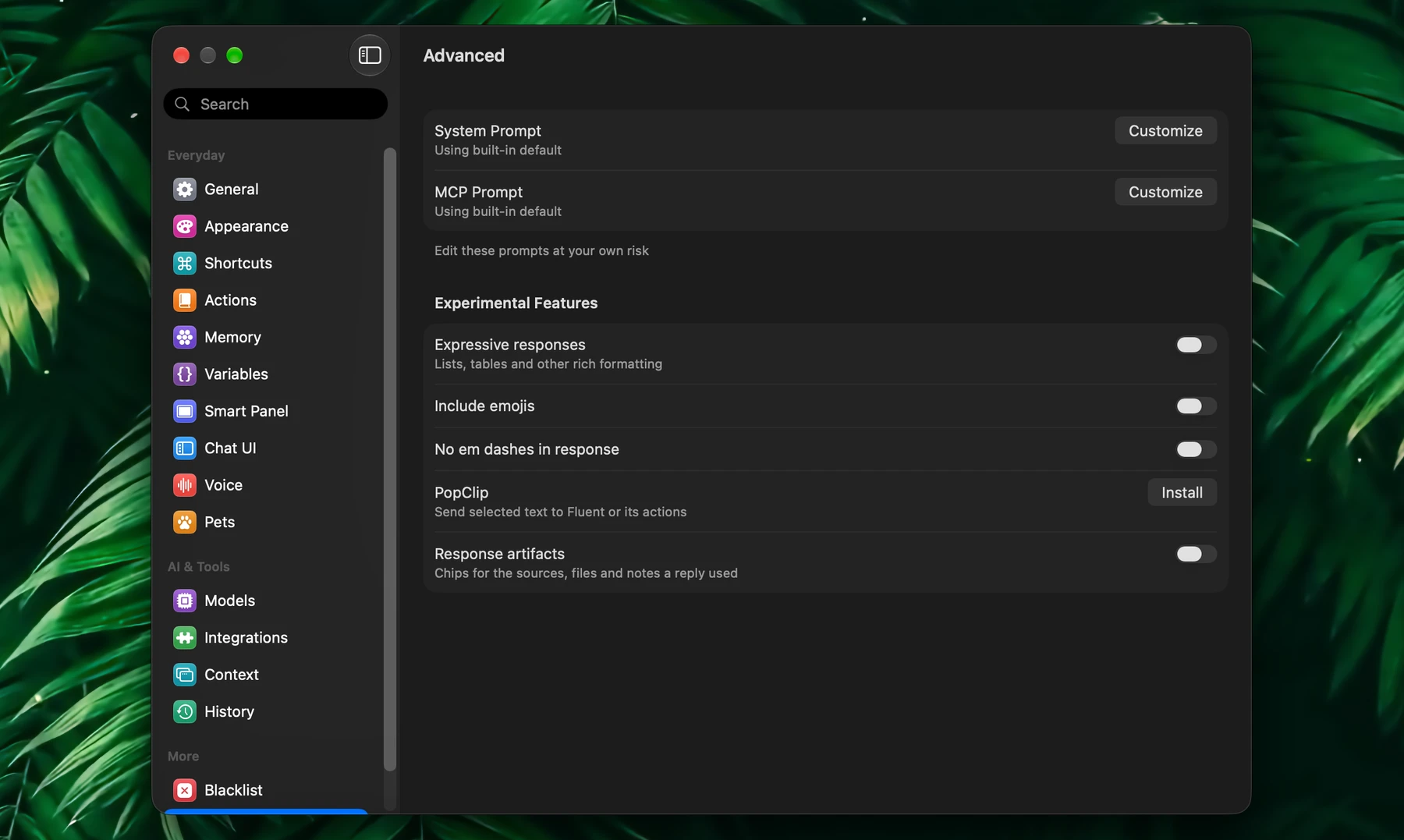The image size is (1404, 840).
Task: Select the Voice sidebar label
Action: (223, 485)
